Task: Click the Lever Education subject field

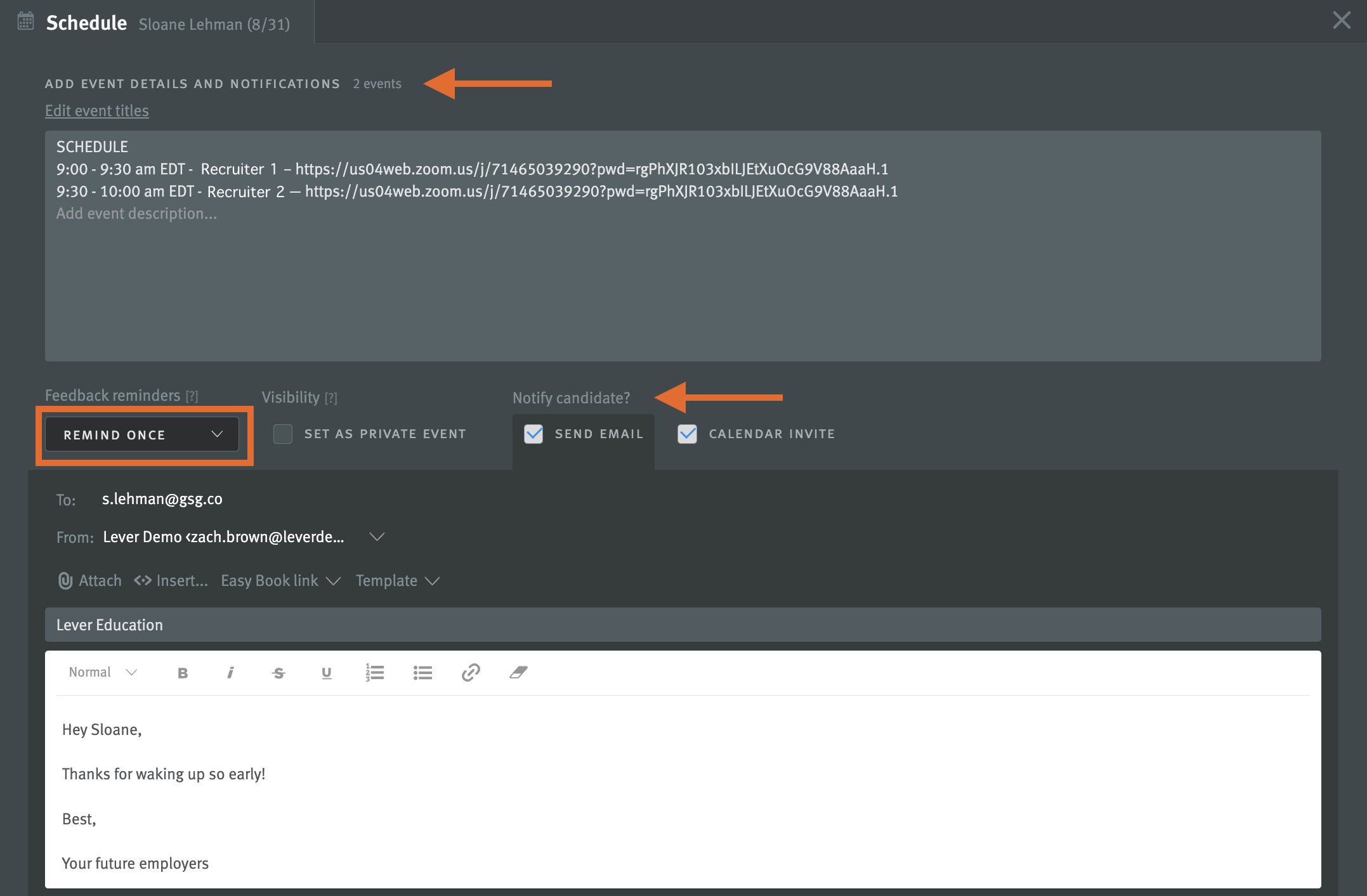Action: (683, 625)
